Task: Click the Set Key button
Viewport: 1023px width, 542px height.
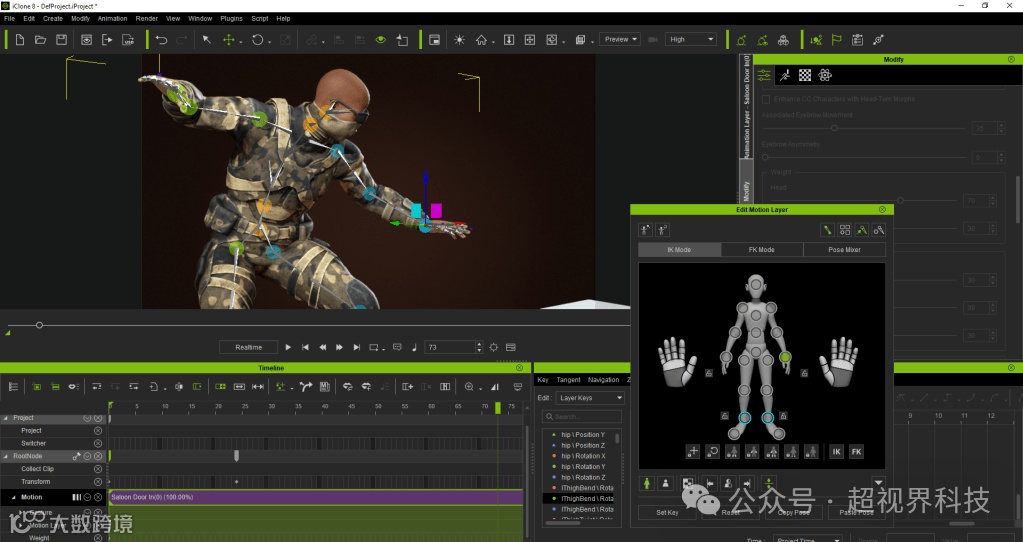Action: (667, 512)
